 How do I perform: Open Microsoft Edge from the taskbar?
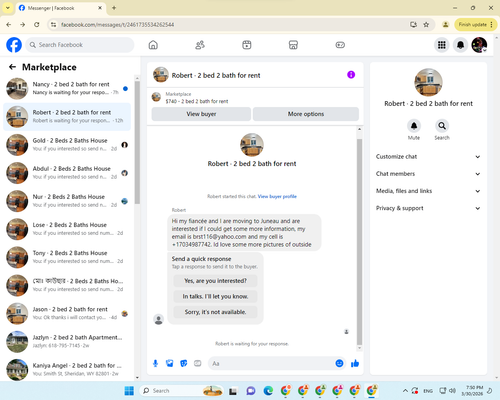tap(268, 391)
